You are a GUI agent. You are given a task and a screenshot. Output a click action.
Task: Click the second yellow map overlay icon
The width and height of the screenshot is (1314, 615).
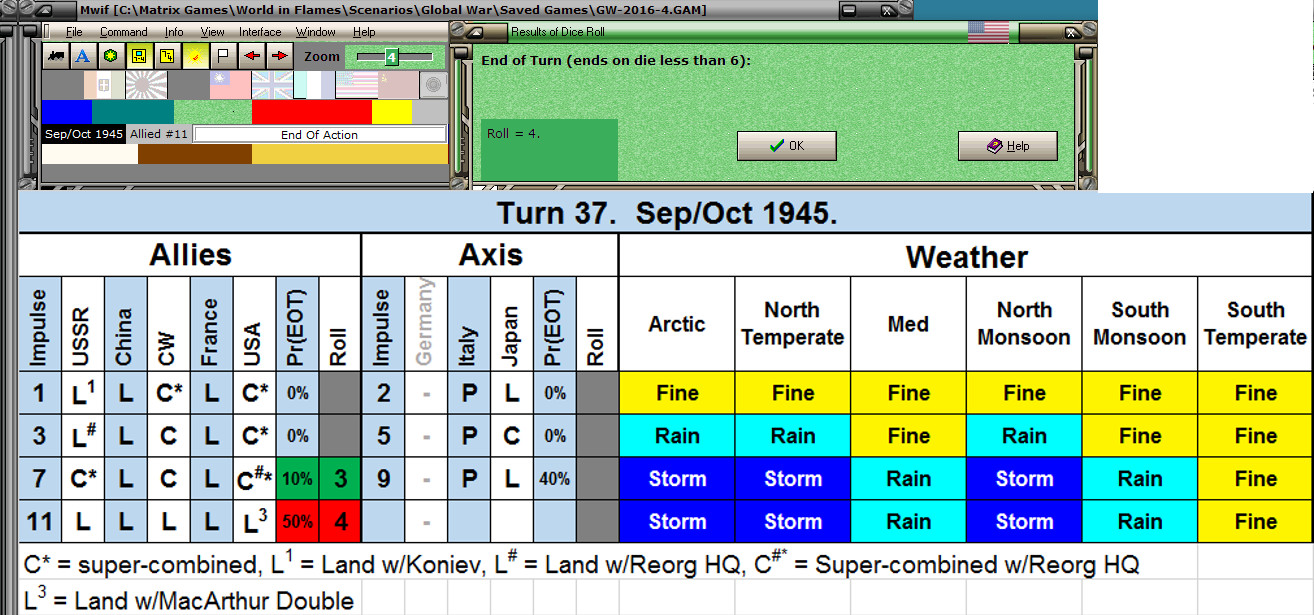click(167, 57)
